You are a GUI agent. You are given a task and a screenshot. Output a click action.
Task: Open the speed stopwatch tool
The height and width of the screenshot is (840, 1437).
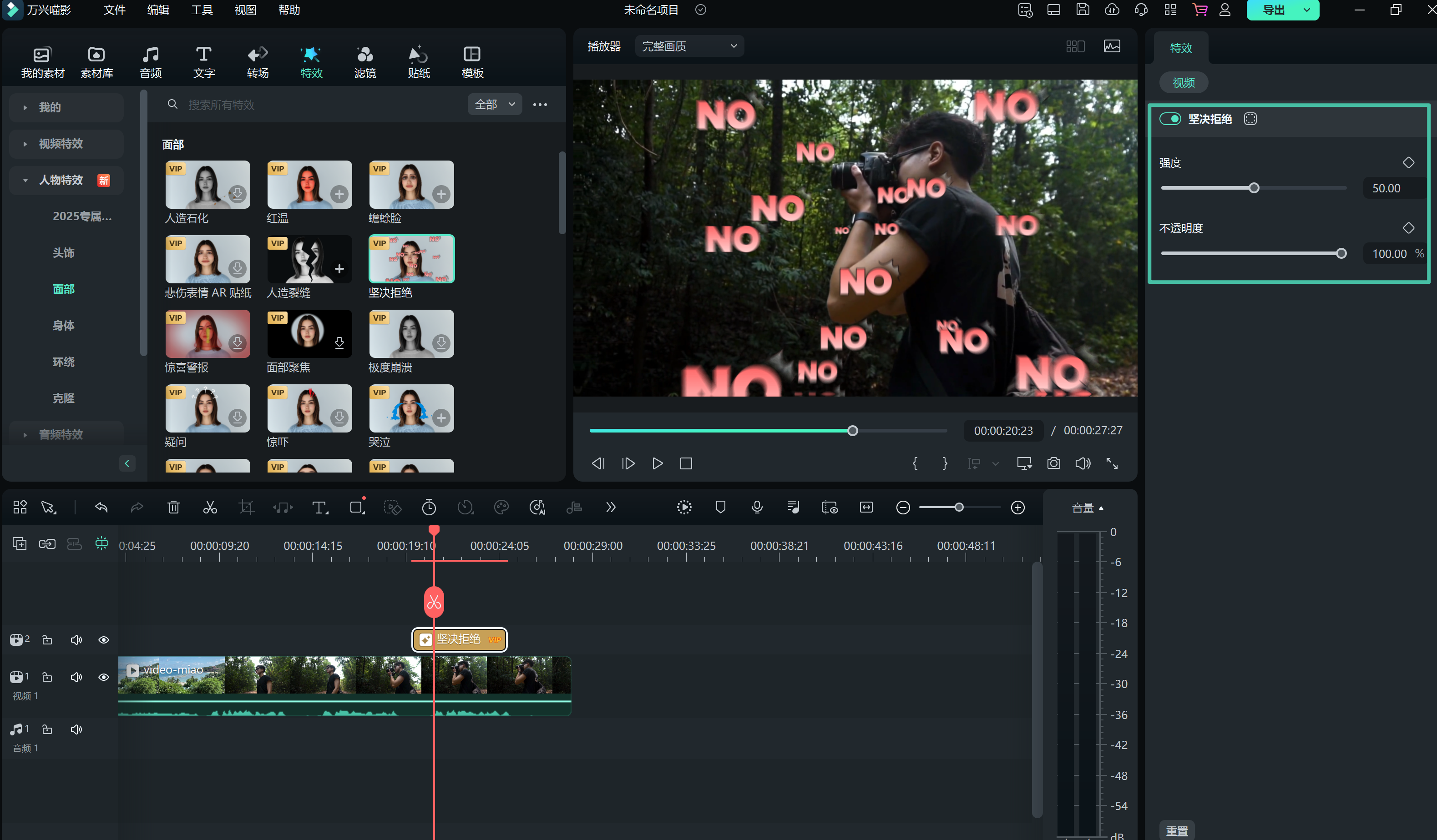click(x=429, y=507)
